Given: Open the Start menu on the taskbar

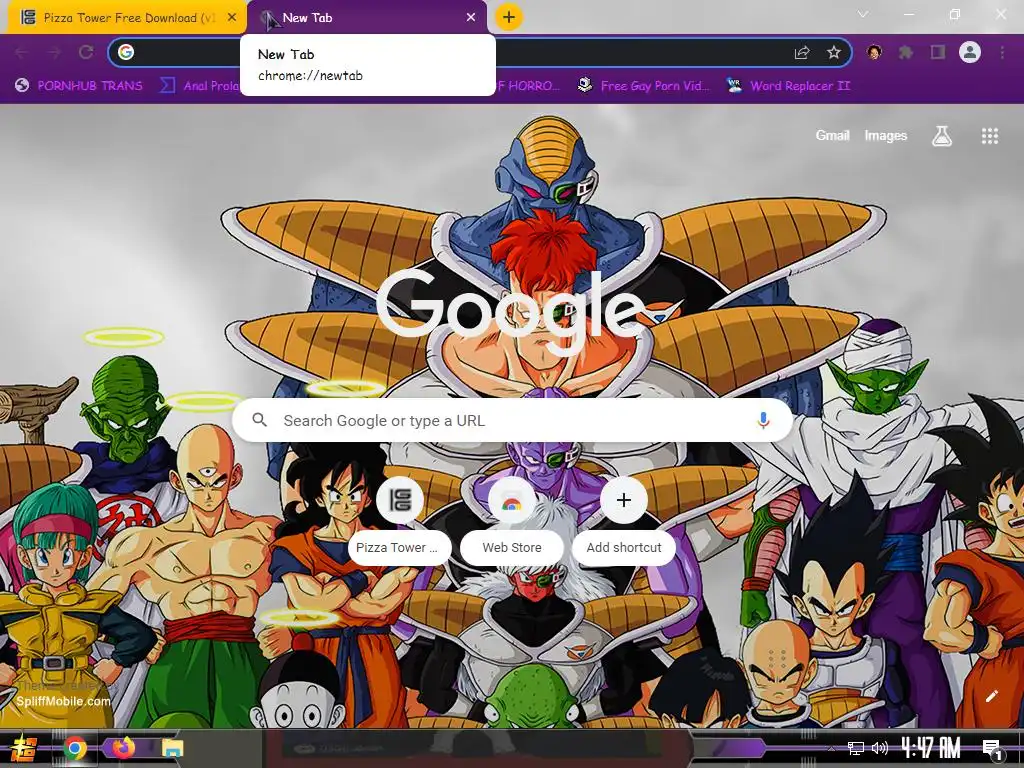Looking at the screenshot, I should pos(23,748).
